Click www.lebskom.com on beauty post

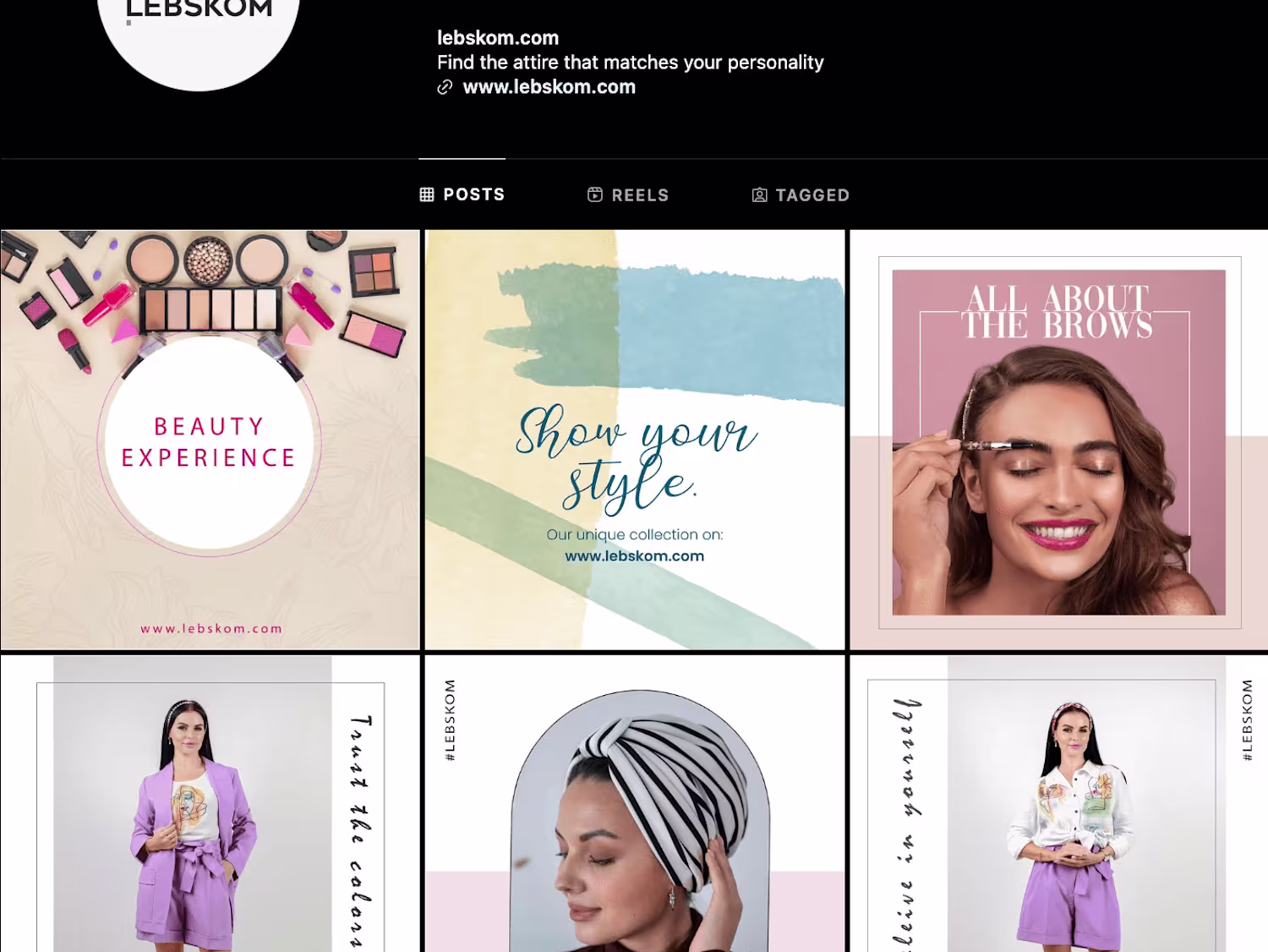[211, 629]
